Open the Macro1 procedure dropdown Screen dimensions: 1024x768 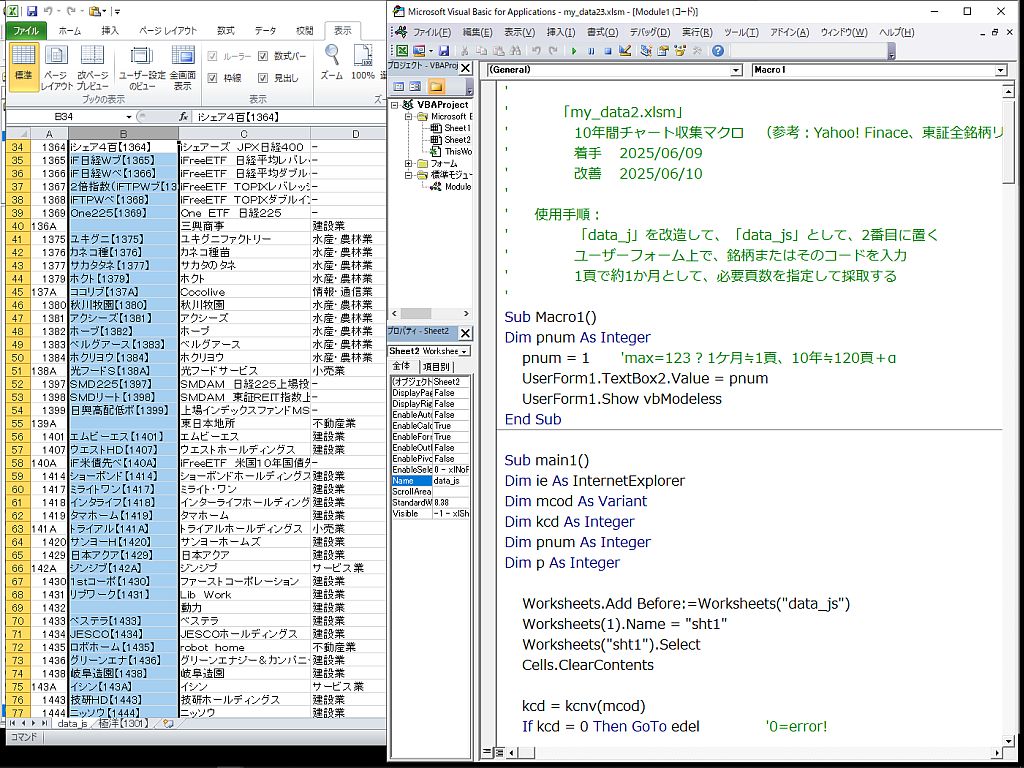pyautogui.click(x=1001, y=70)
